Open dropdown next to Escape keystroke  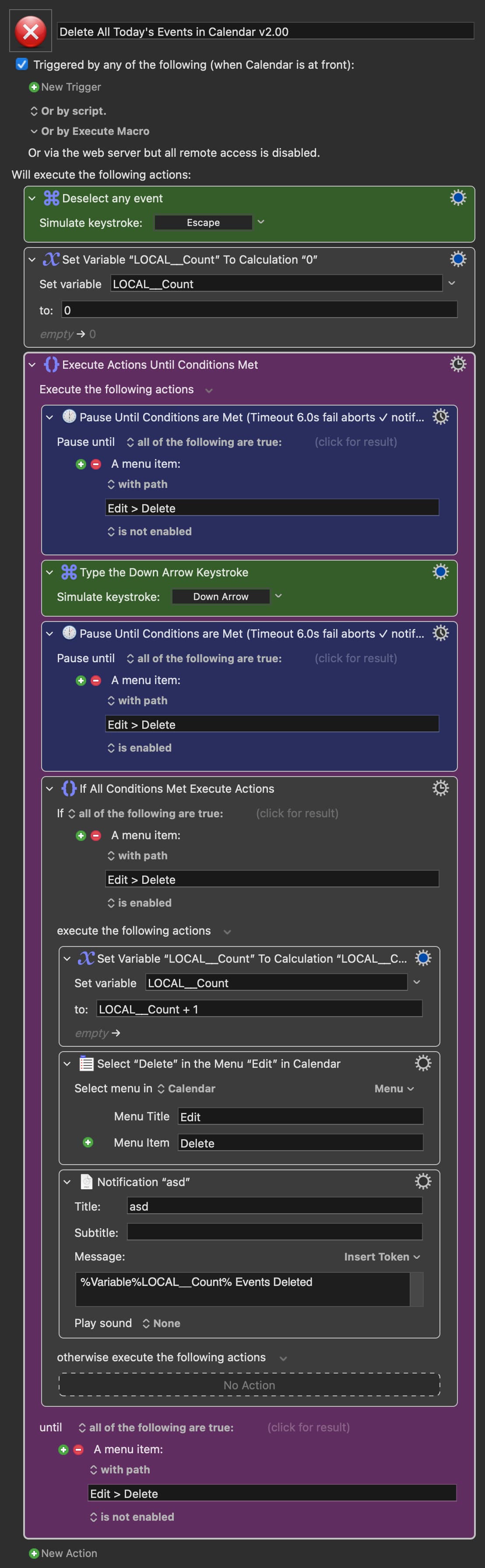tap(261, 222)
